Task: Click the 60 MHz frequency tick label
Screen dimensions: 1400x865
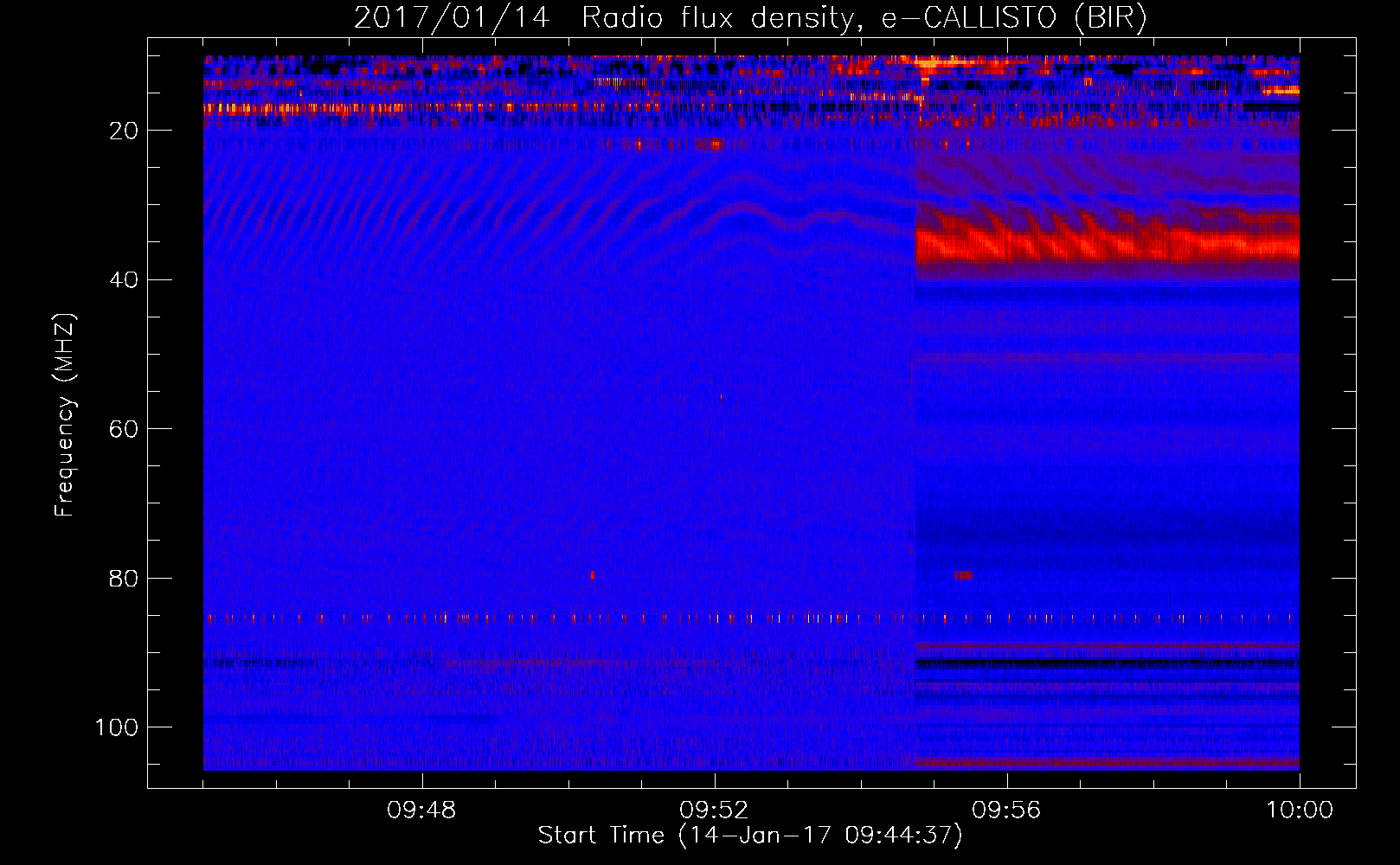Action: click(x=125, y=429)
